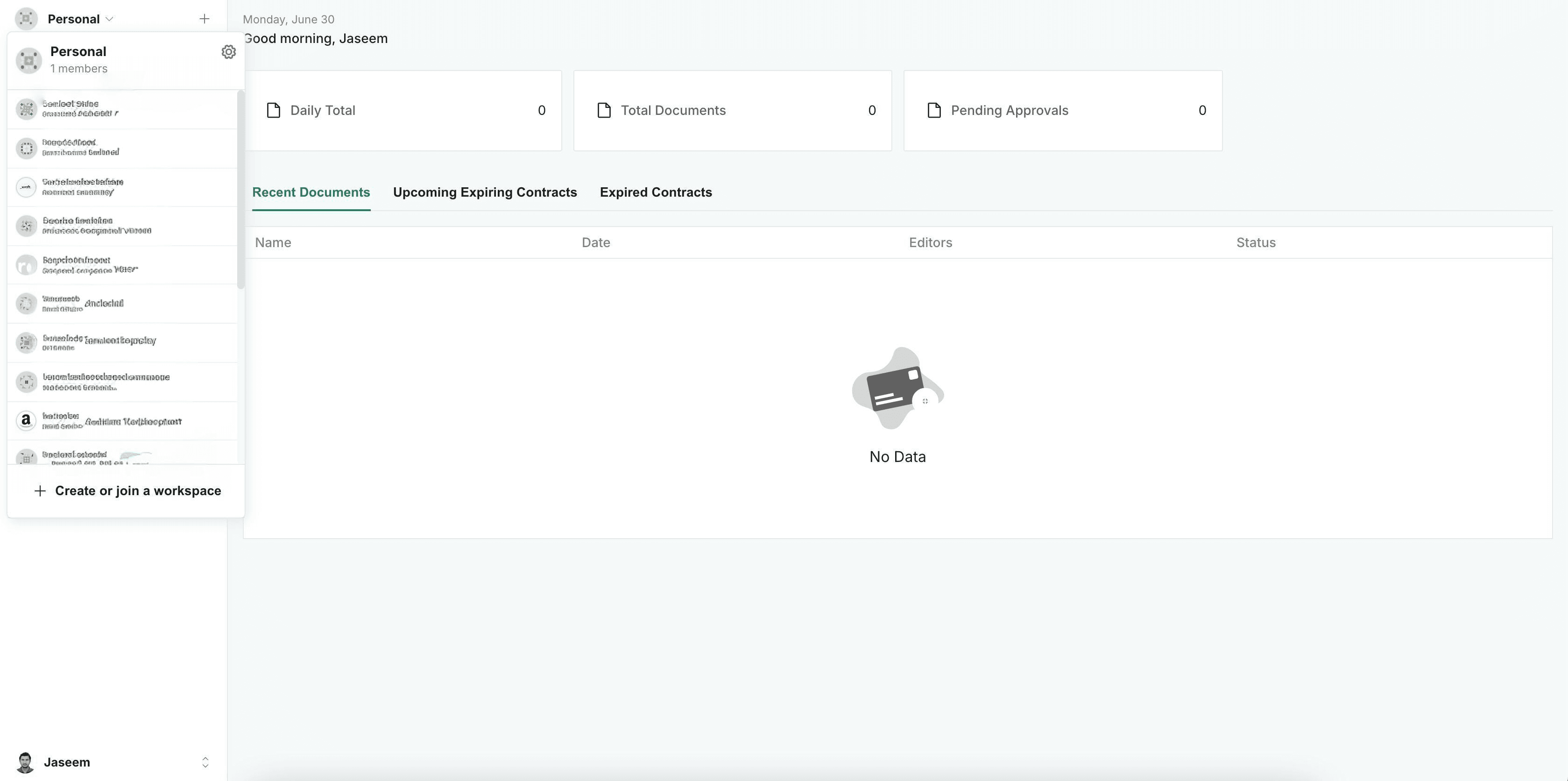Viewport: 1568px width, 781px height.
Task: Click the Editors column header
Action: pos(931,242)
